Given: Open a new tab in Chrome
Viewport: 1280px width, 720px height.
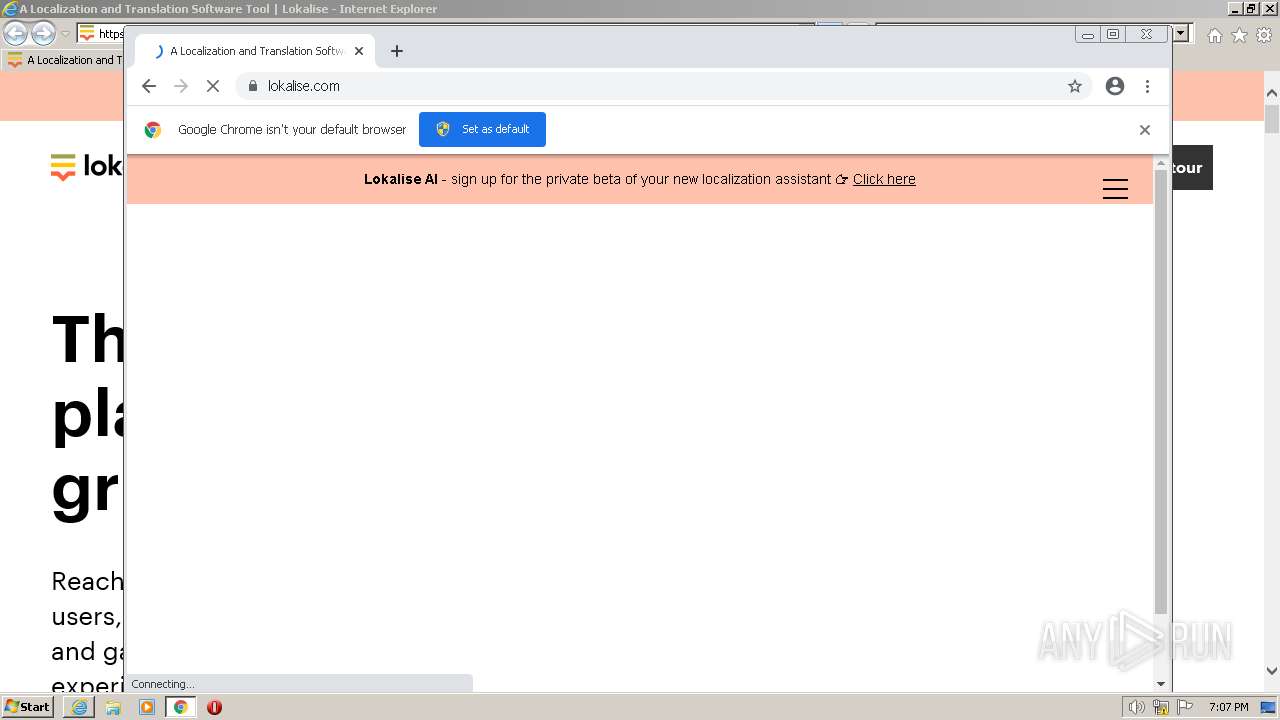Looking at the screenshot, I should 397,51.
